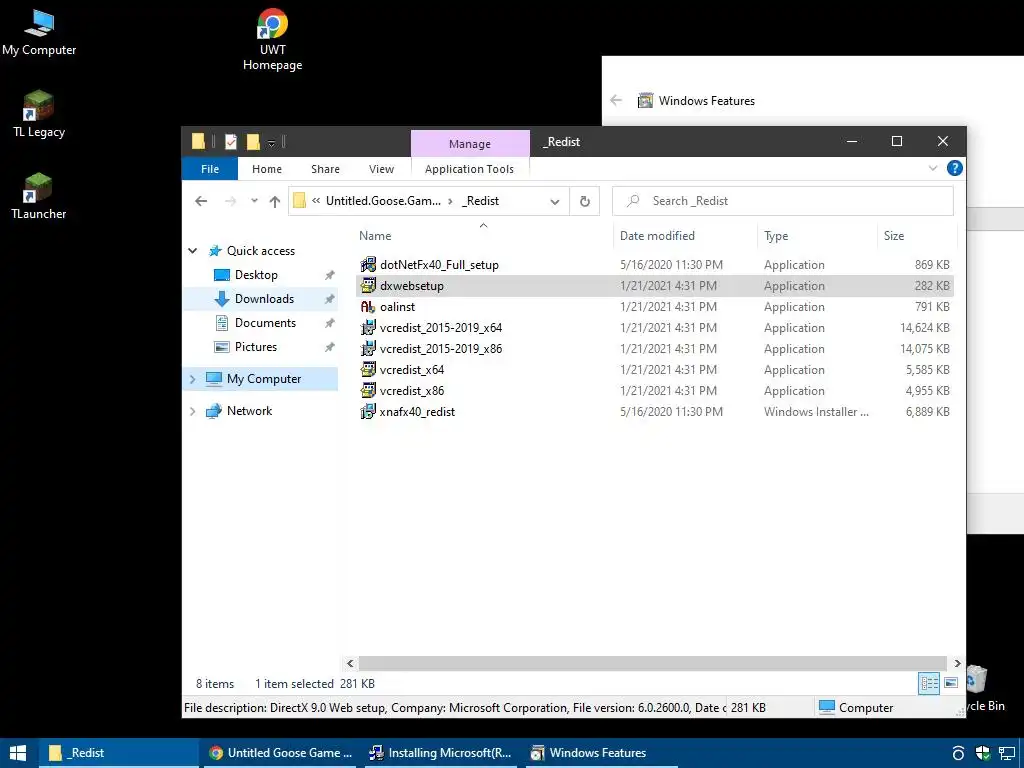Viewport: 1024px width, 768px height.
Task: Expand the Network tree node
Action: (193, 411)
